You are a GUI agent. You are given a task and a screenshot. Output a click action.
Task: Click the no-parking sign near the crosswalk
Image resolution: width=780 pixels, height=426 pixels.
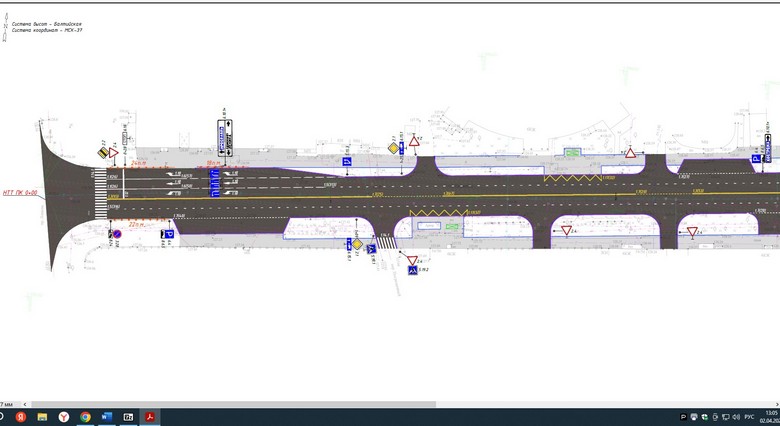115,233
